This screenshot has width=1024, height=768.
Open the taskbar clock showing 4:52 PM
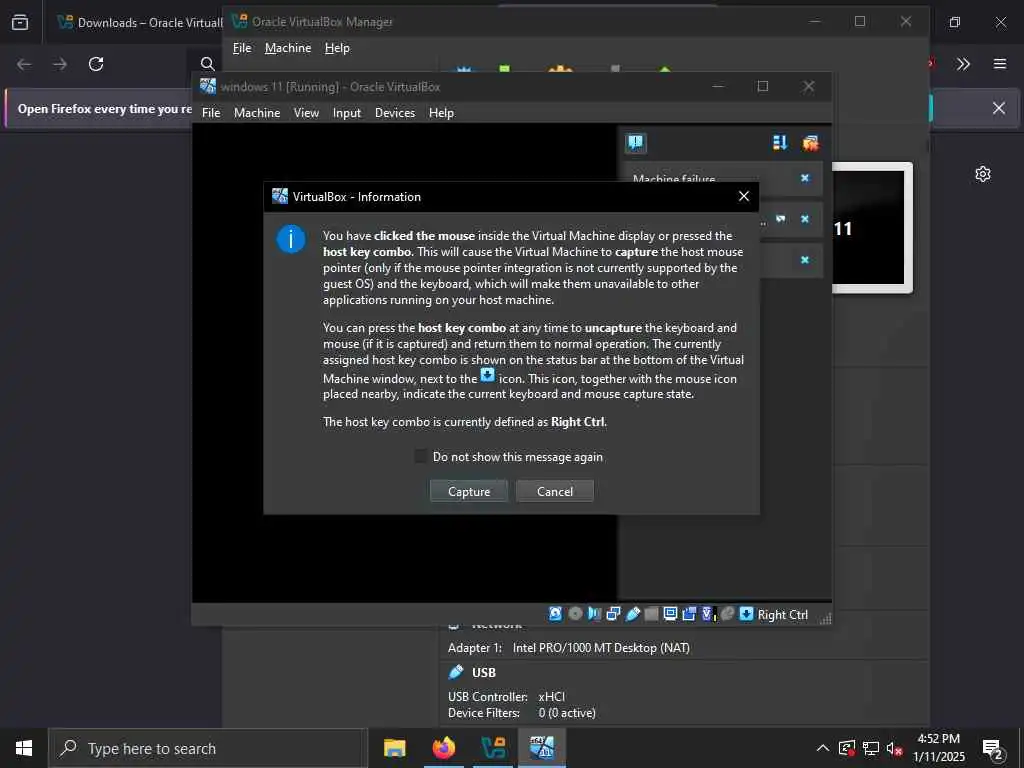(x=938, y=748)
